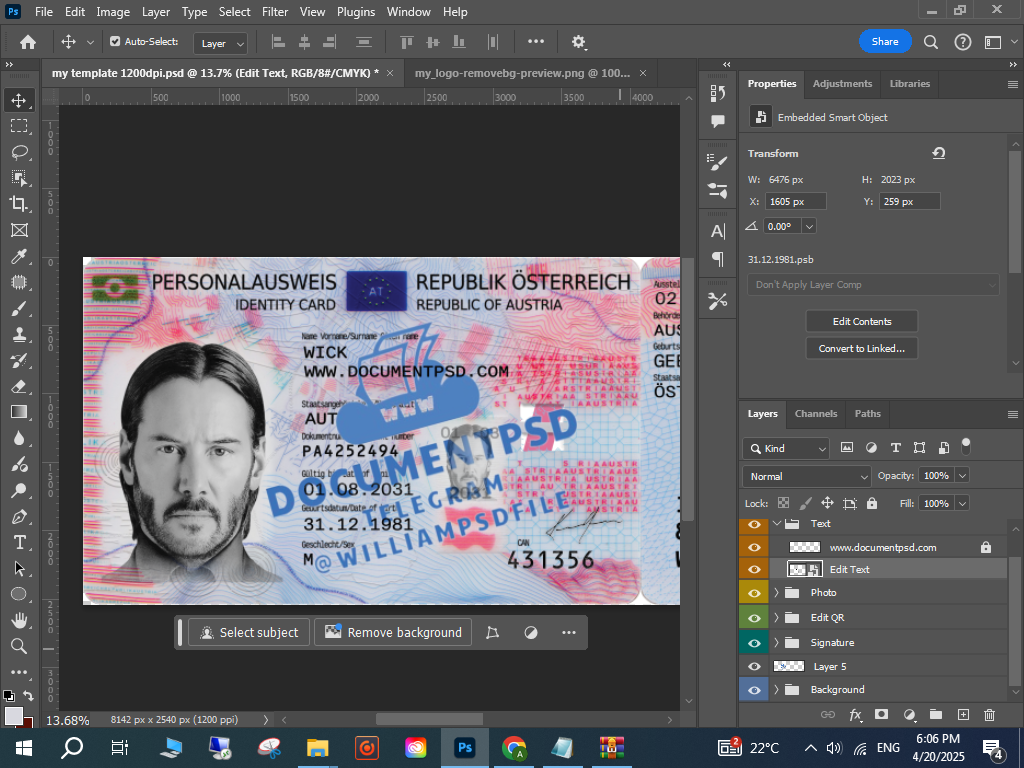1024x768 pixels.
Task: Hide the Signature group
Action: 754,643
